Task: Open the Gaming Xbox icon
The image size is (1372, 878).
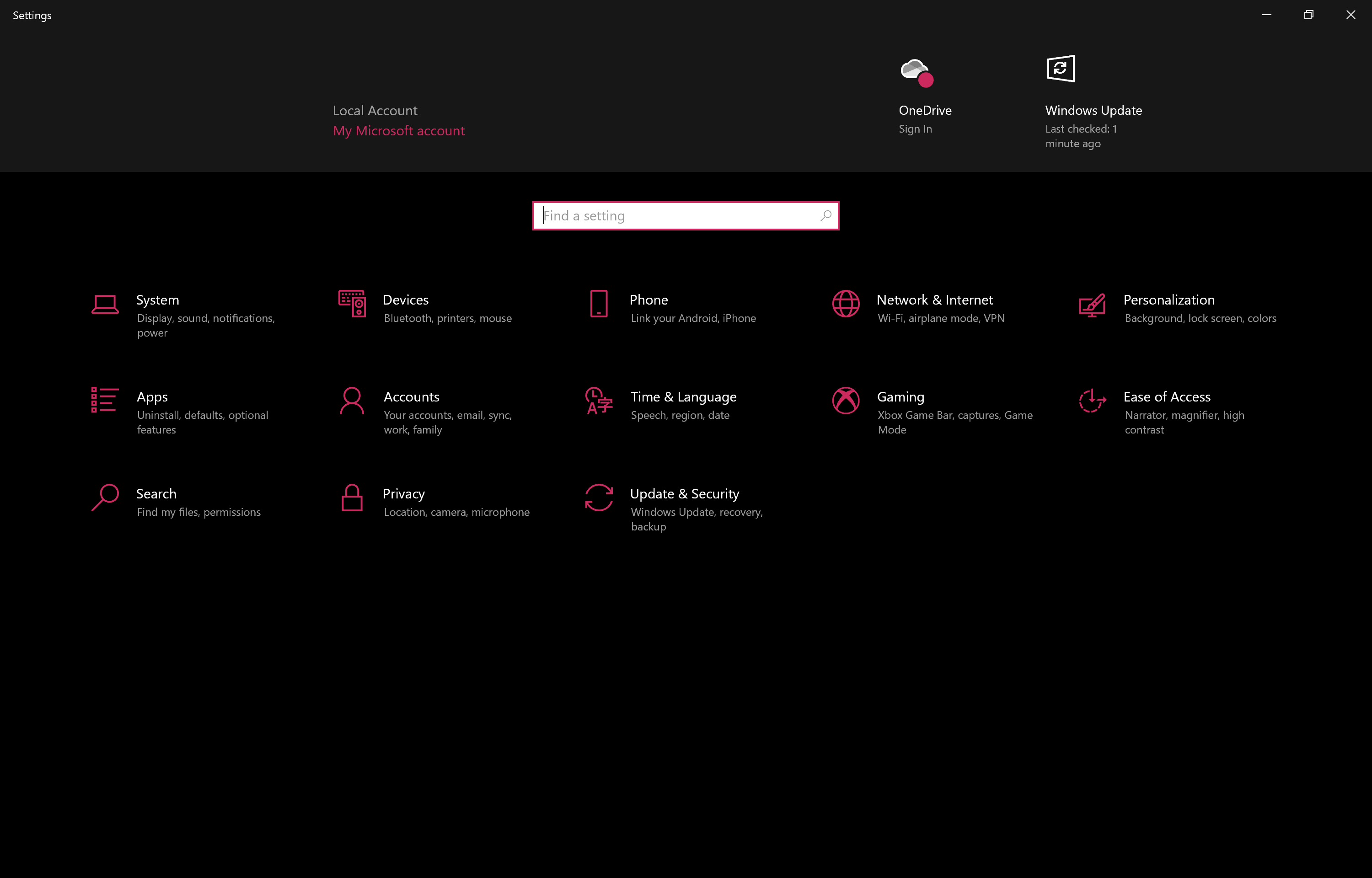Action: [845, 401]
